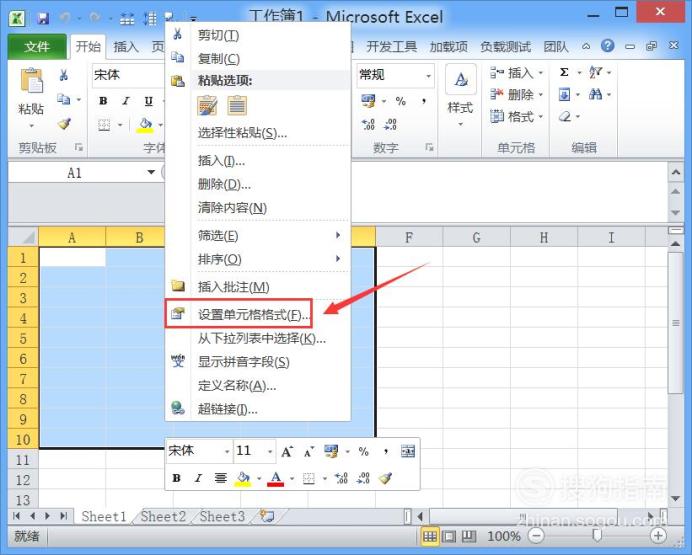
Task: Click the large Paste clipboard icon in the ribbon
Action: [31, 81]
